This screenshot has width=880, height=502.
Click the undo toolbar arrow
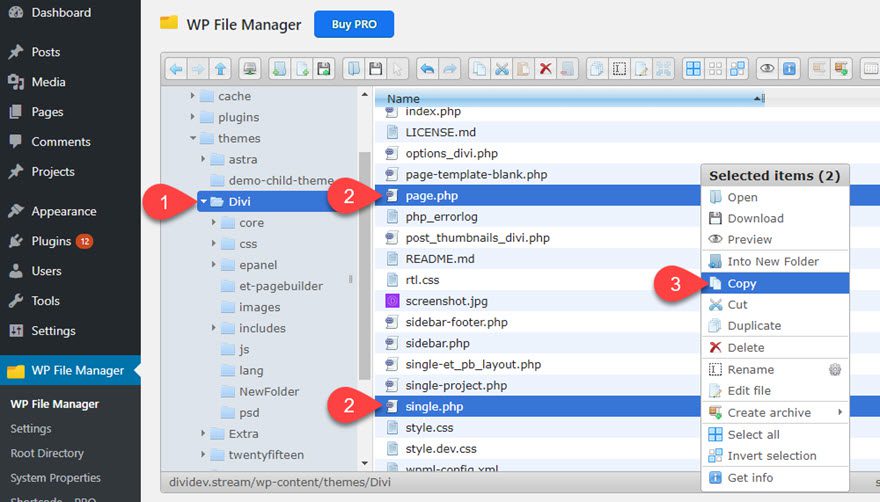428,69
